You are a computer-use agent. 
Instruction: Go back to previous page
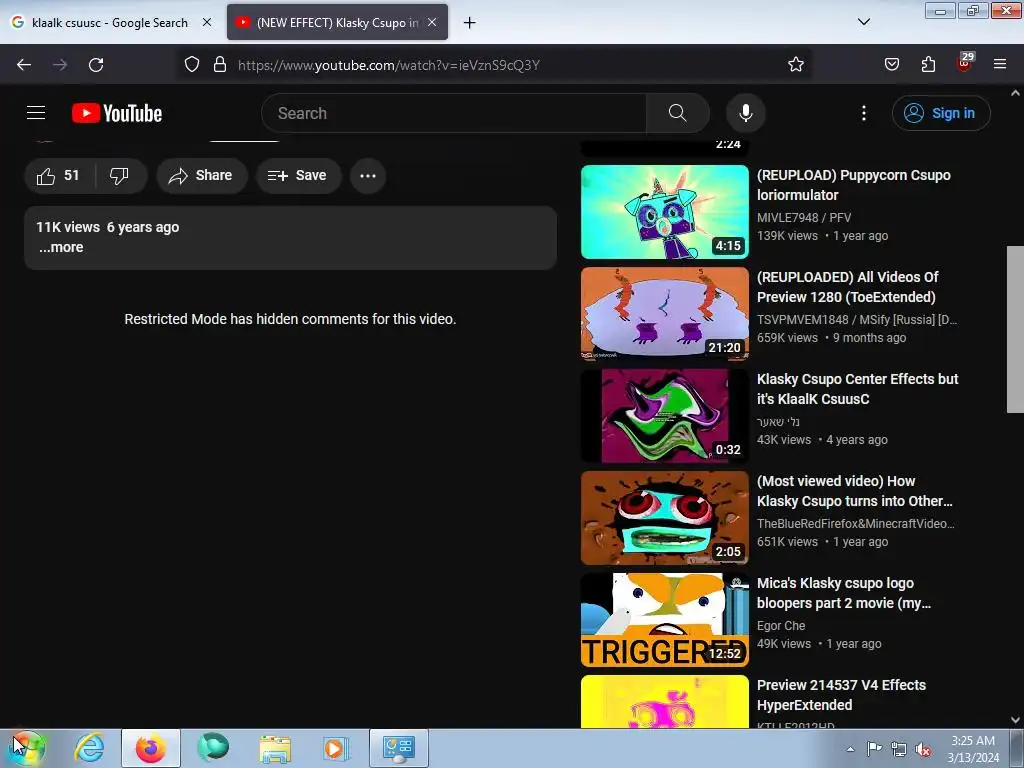tap(24, 65)
